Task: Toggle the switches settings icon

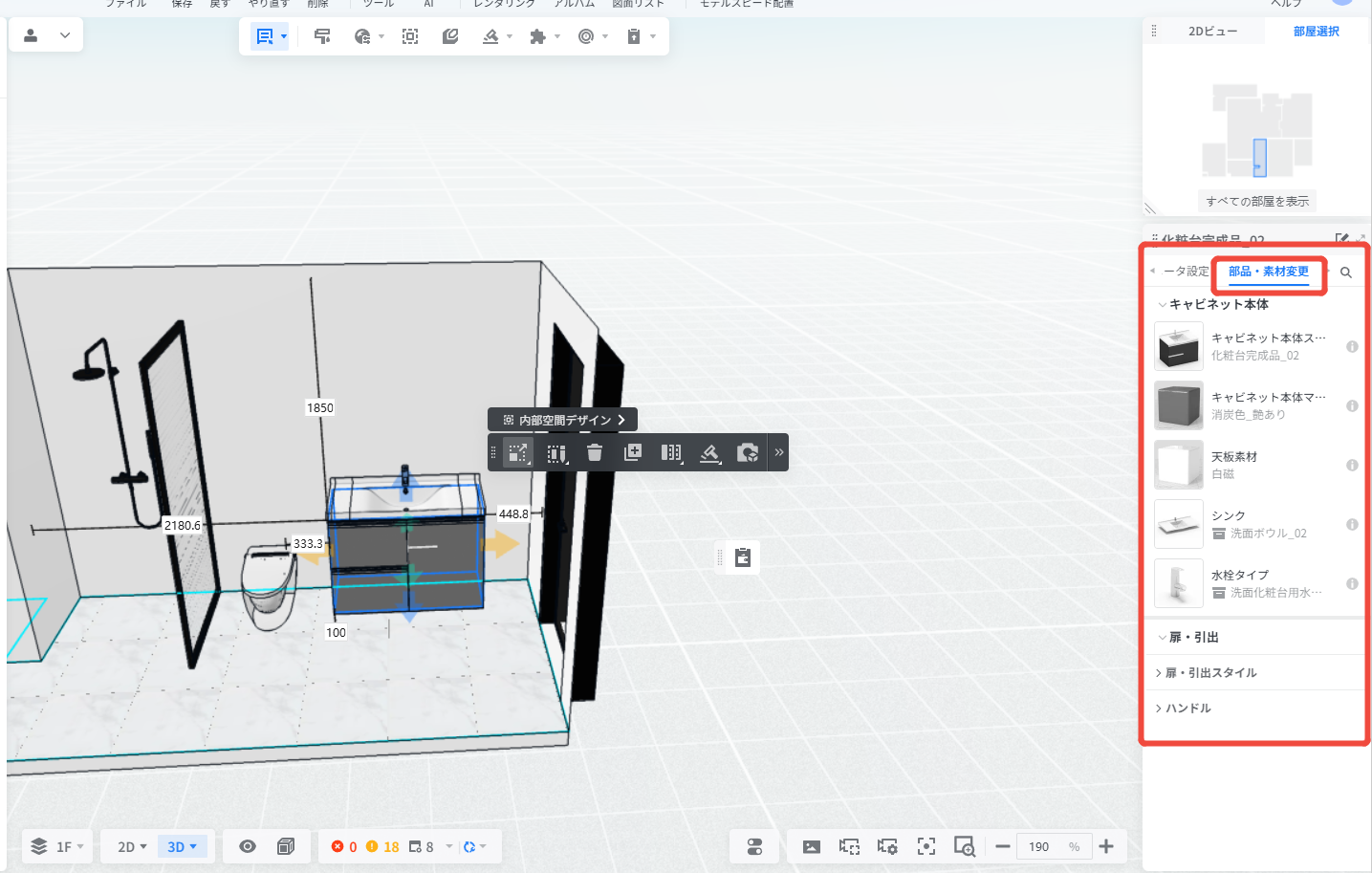Action: 755,846
